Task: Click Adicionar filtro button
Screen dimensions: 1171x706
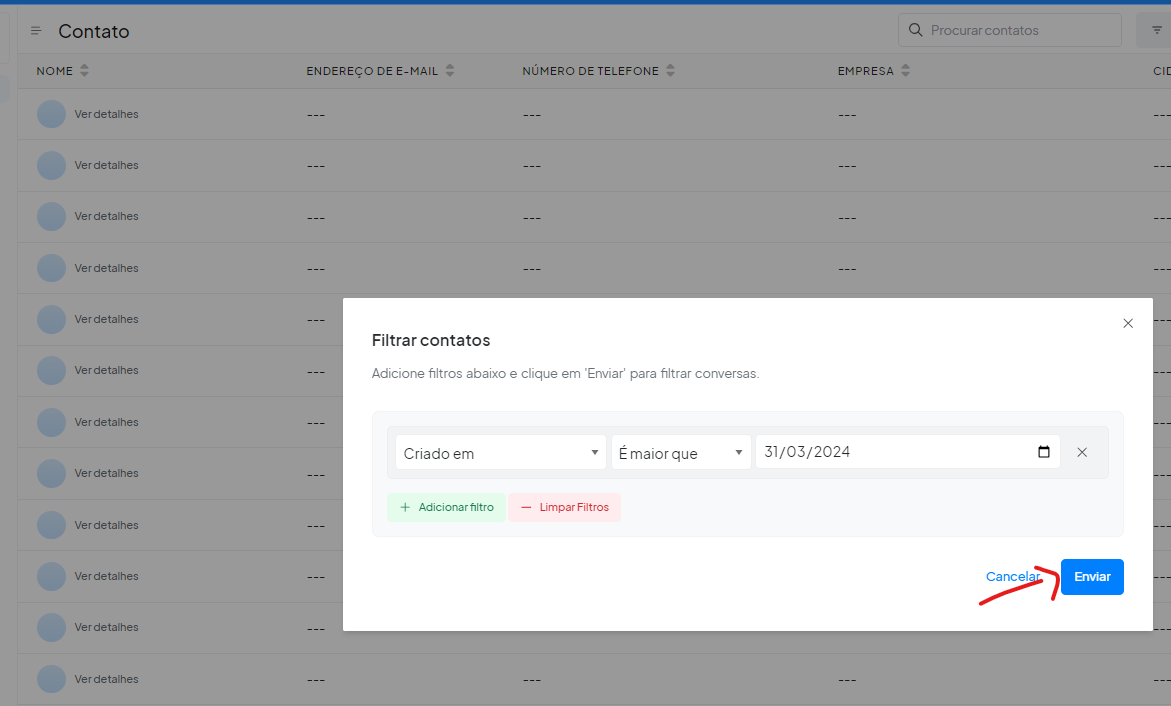Action: 446,507
